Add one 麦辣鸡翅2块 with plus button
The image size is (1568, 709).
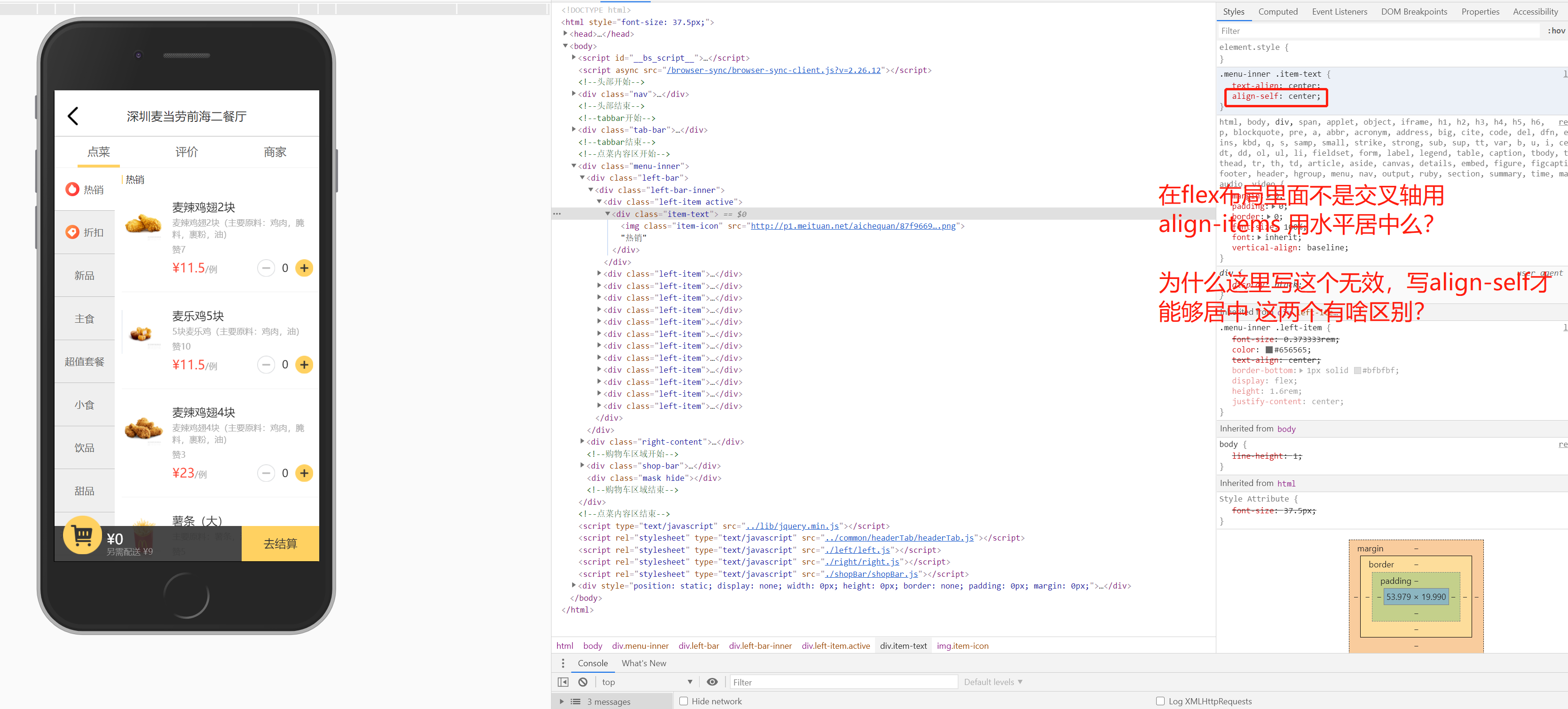click(x=304, y=268)
